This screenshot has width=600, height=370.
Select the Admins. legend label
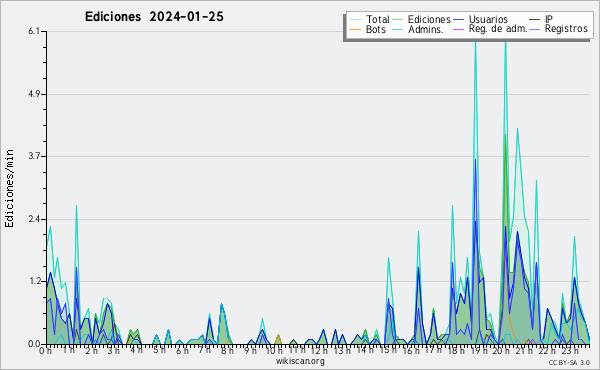(426, 29)
